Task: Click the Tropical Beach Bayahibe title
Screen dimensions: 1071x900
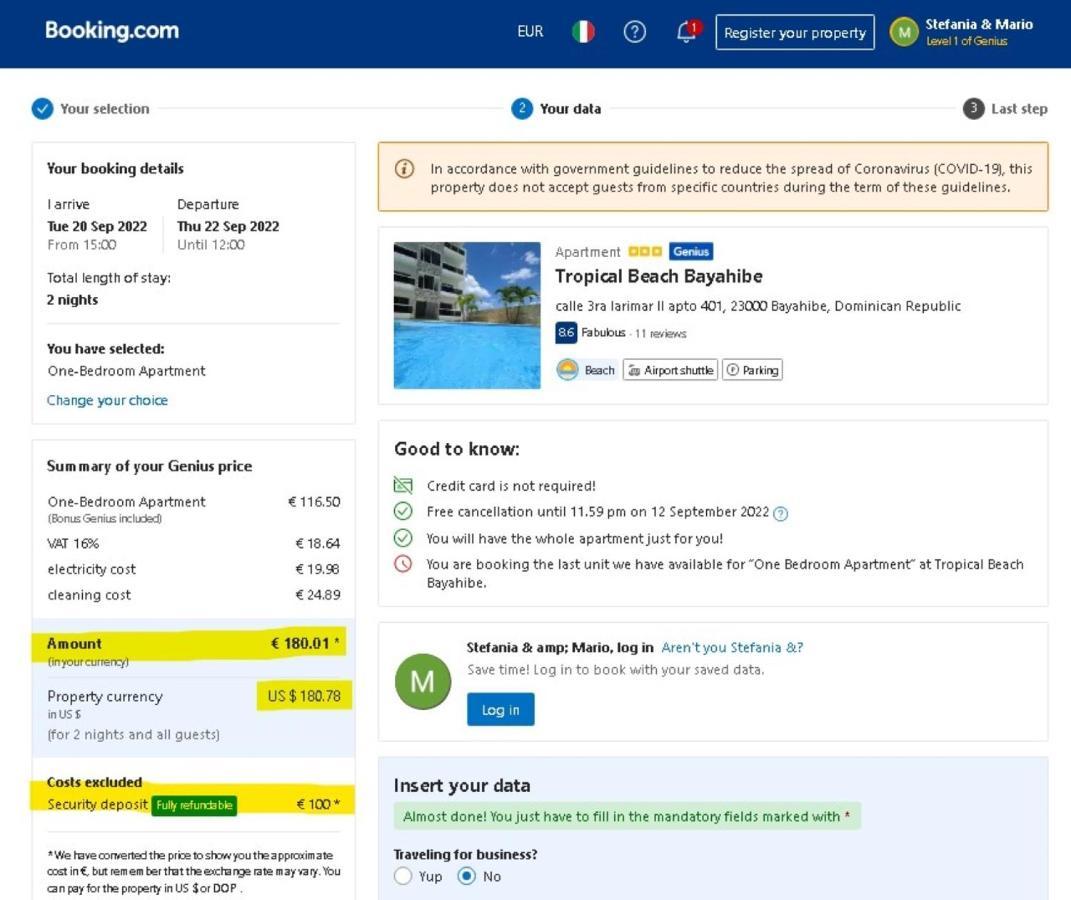Action: pos(658,276)
